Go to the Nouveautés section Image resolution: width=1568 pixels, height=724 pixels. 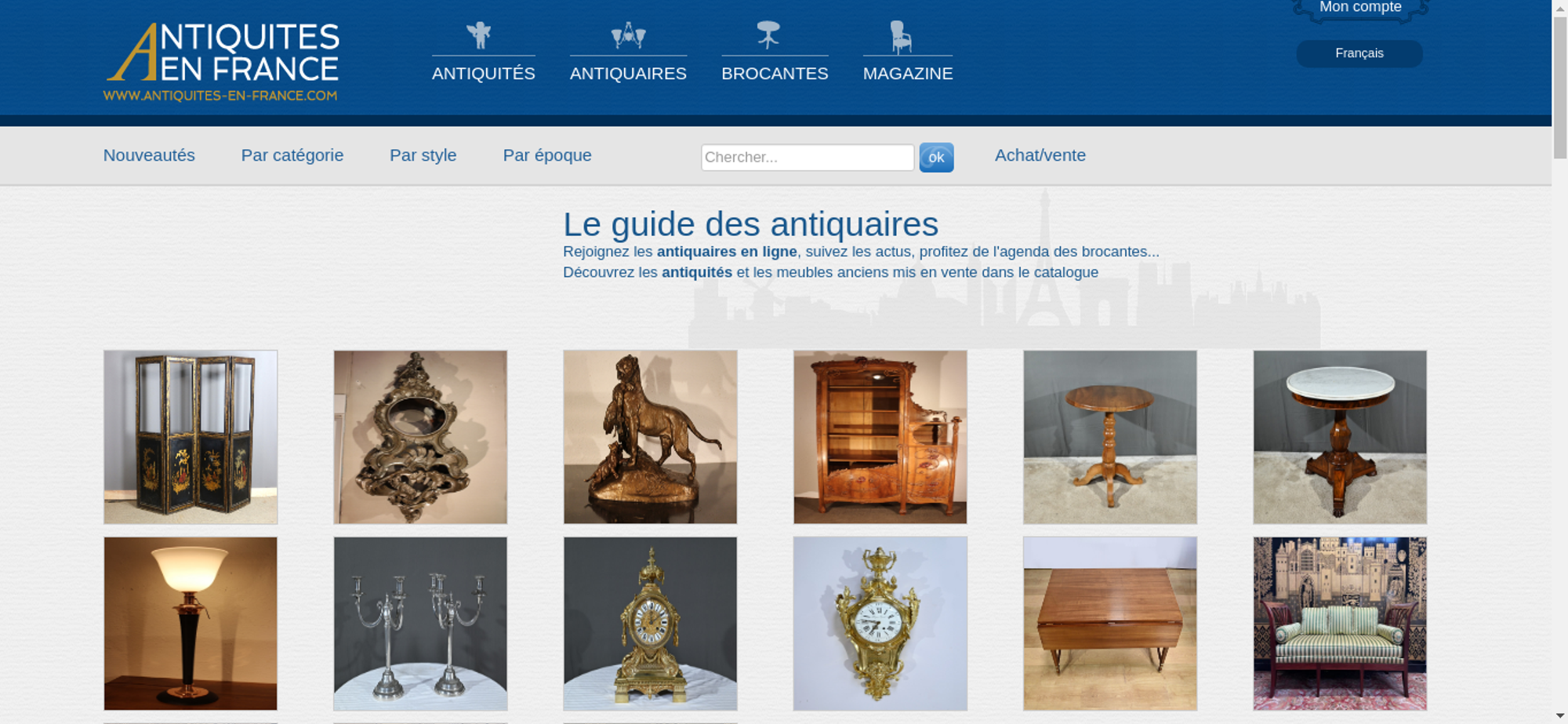point(149,155)
